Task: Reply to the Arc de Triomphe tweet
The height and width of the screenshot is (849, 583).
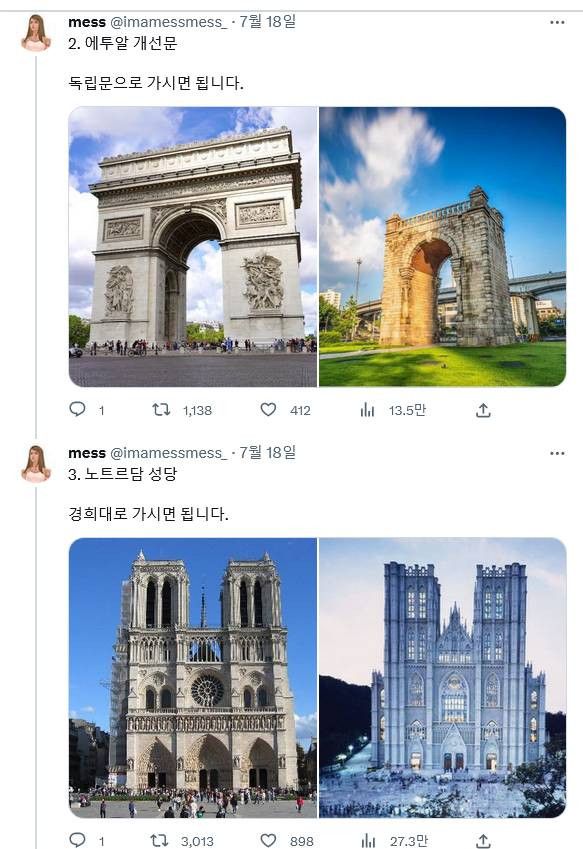Action: 77,409
